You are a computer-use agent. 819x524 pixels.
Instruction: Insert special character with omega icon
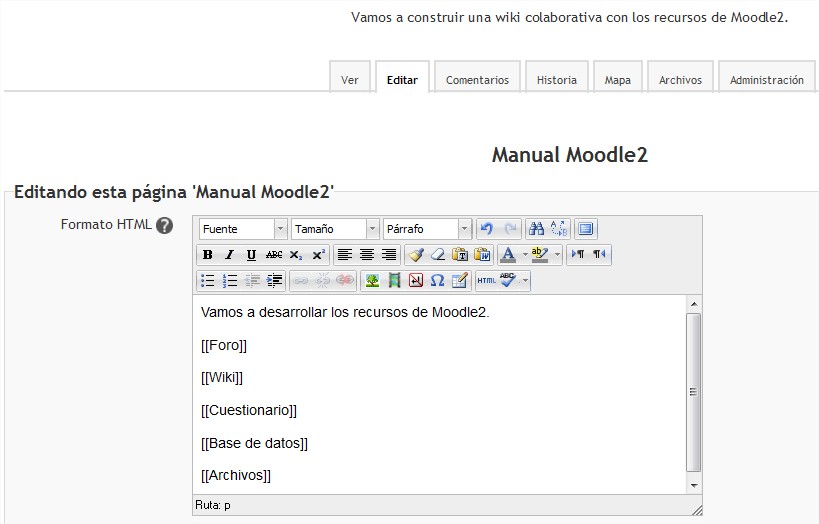[x=437, y=281]
